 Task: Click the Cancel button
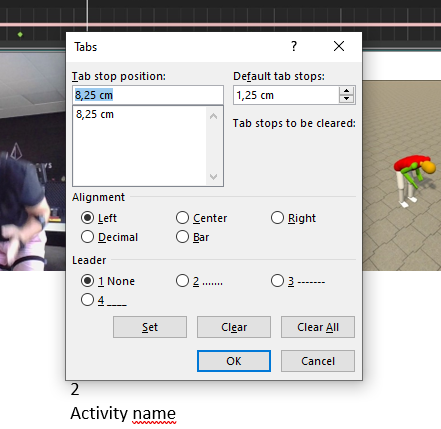318,361
